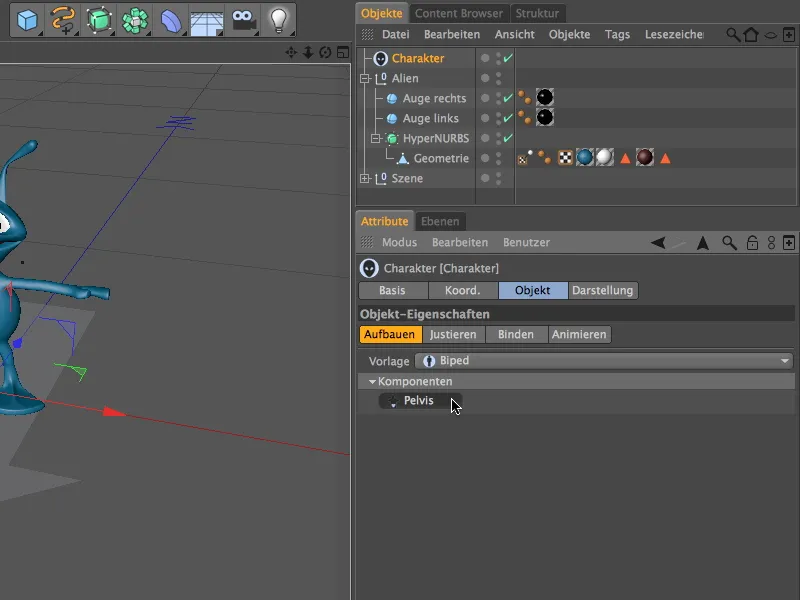Add a HyperNURBS generator from toolbar
Image resolution: width=800 pixels, height=600 pixels.
99,20
